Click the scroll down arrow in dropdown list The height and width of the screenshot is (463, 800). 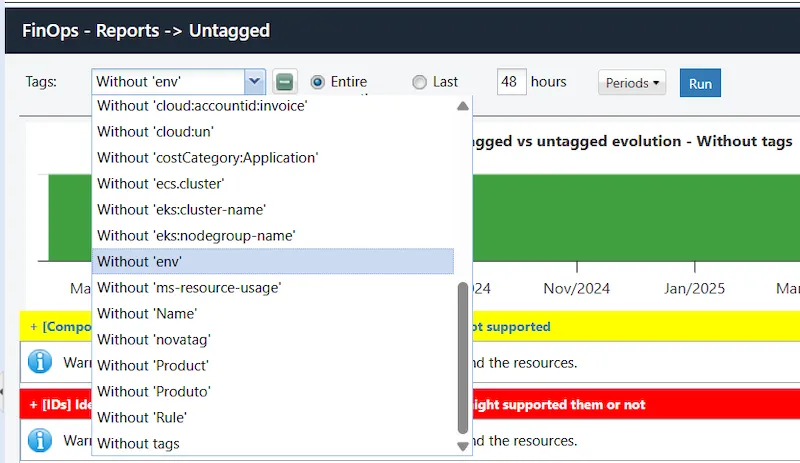(x=462, y=446)
